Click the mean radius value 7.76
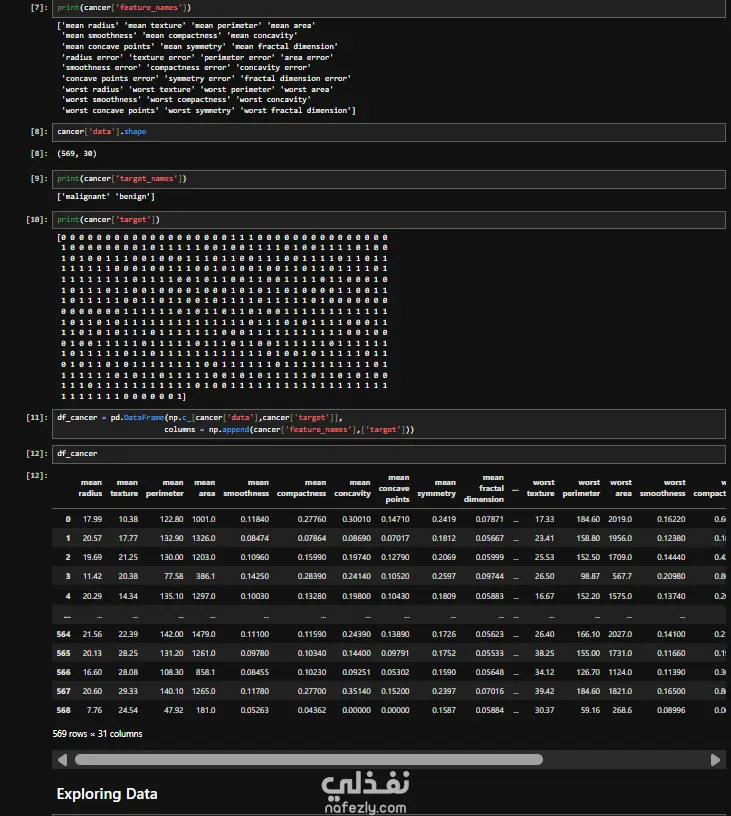Viewport: 731px width, 816px height. click(x=94, y=710)
